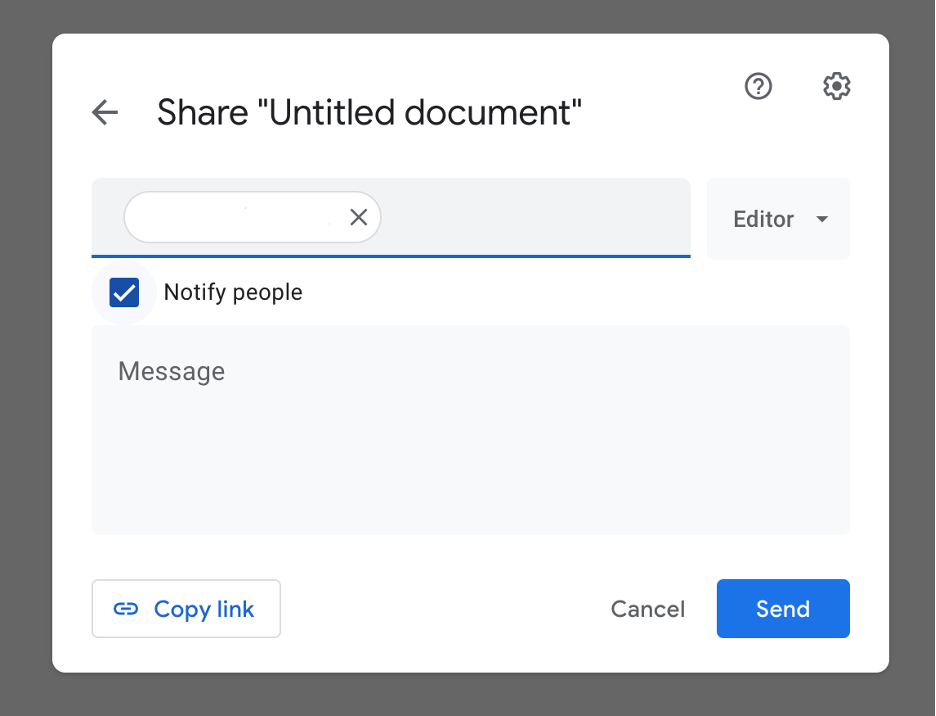Image resolution: width=936 pixels, height=716 pixels.
Task: Click the question mark for sharing help
Action: pos(758,87)
